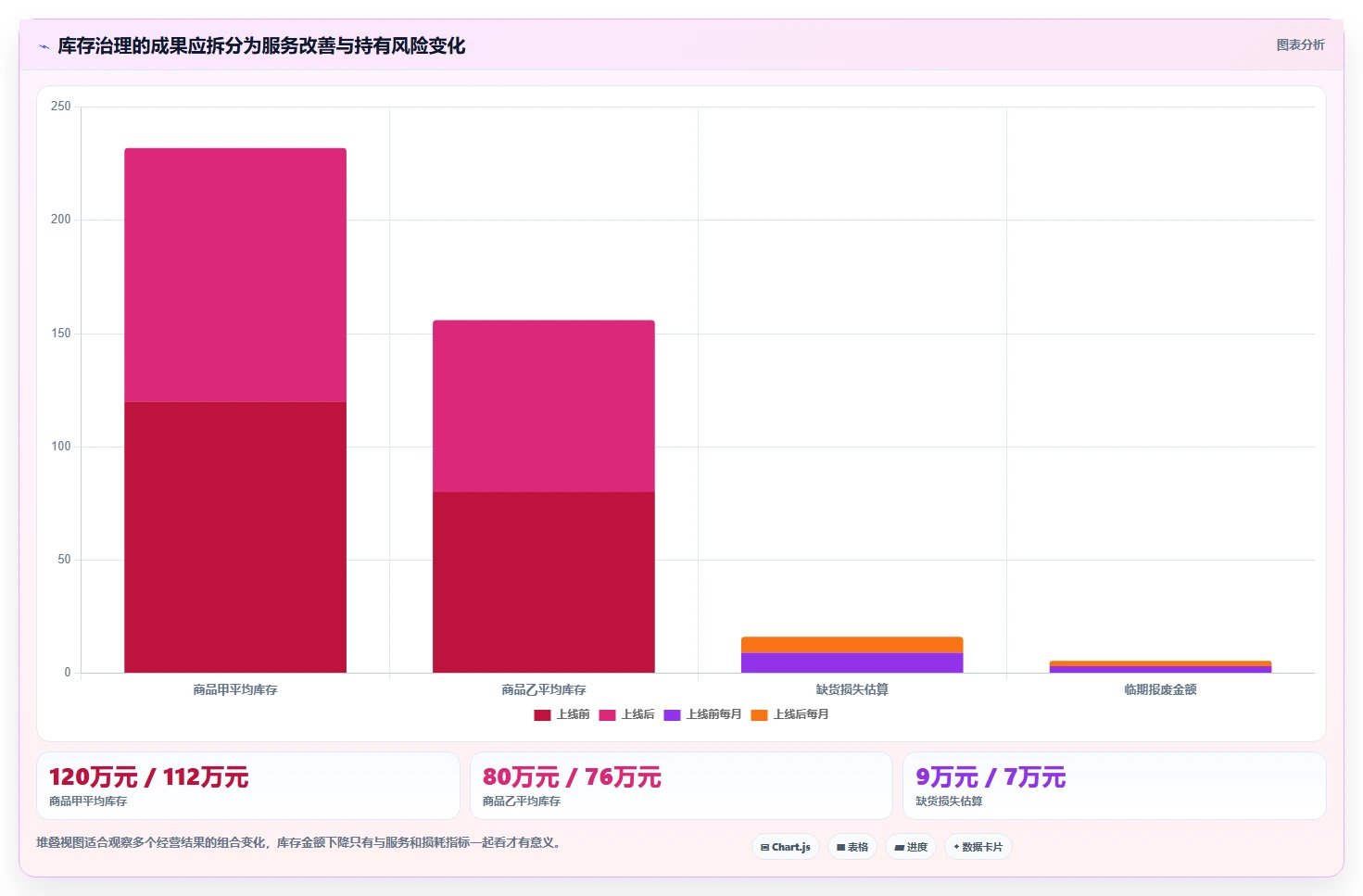The image size is (1363, 896).
Task: Click the 0 y-axis tick label
Action: 68,673
